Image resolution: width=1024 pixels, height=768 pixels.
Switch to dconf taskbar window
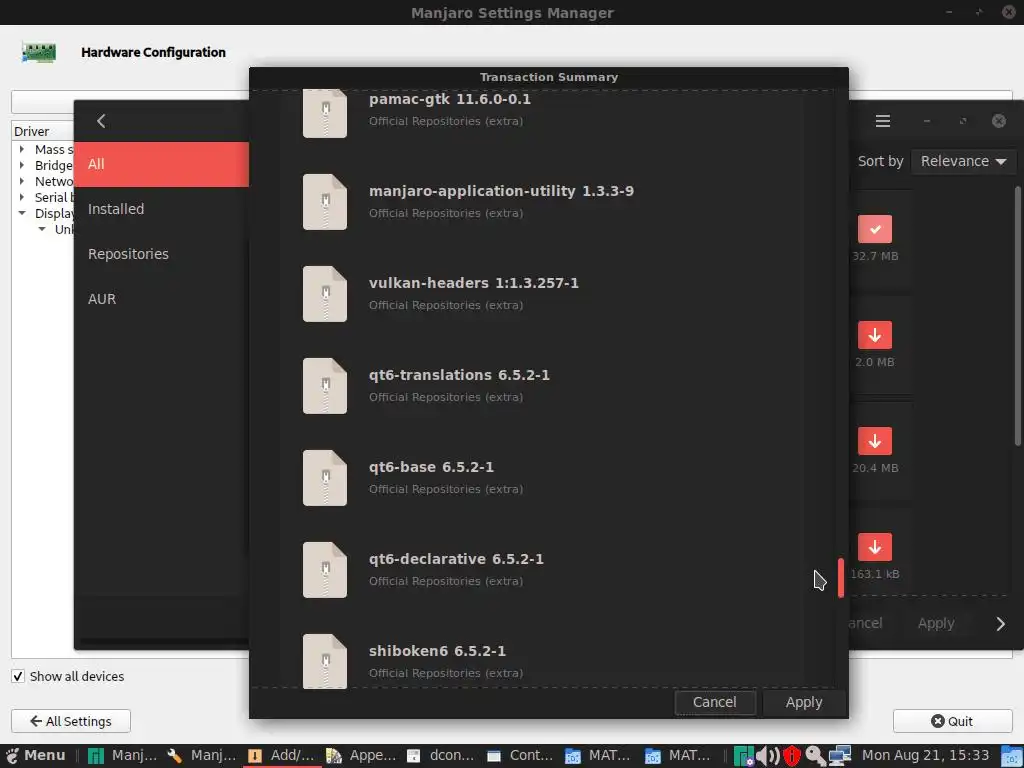(441, 756)
